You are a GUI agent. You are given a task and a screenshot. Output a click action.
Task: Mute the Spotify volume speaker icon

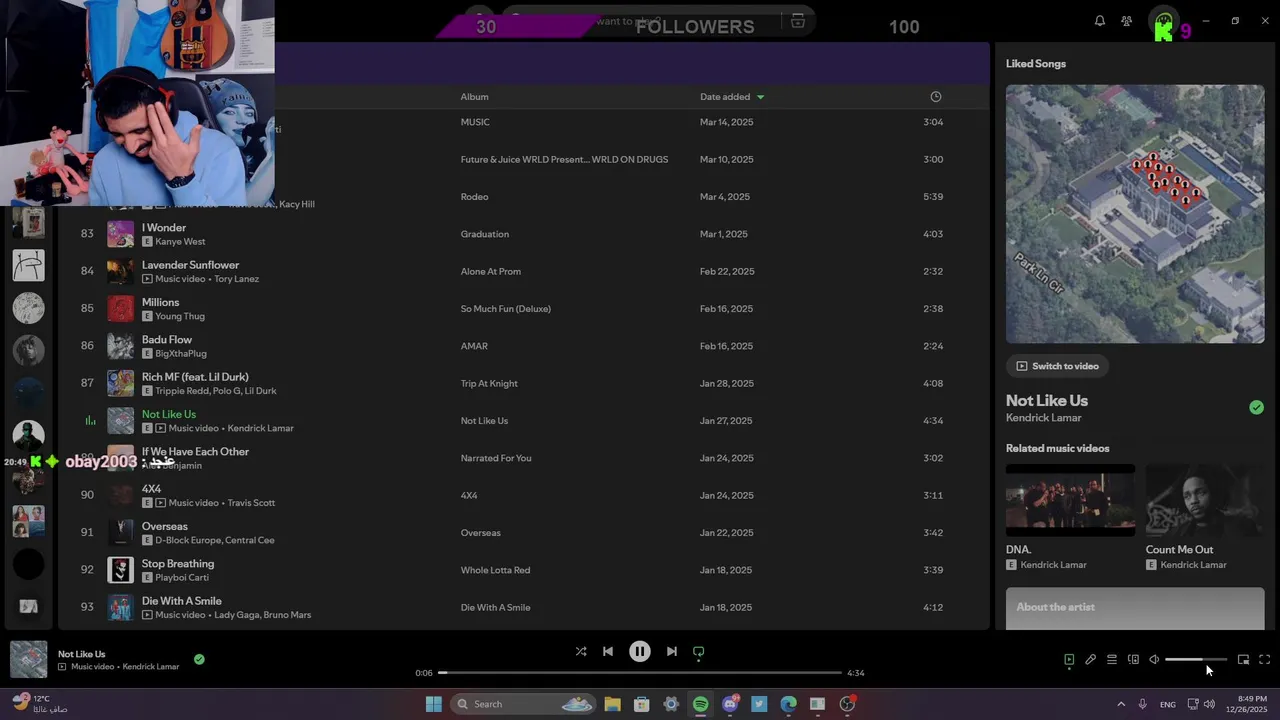pos(1154,660)
